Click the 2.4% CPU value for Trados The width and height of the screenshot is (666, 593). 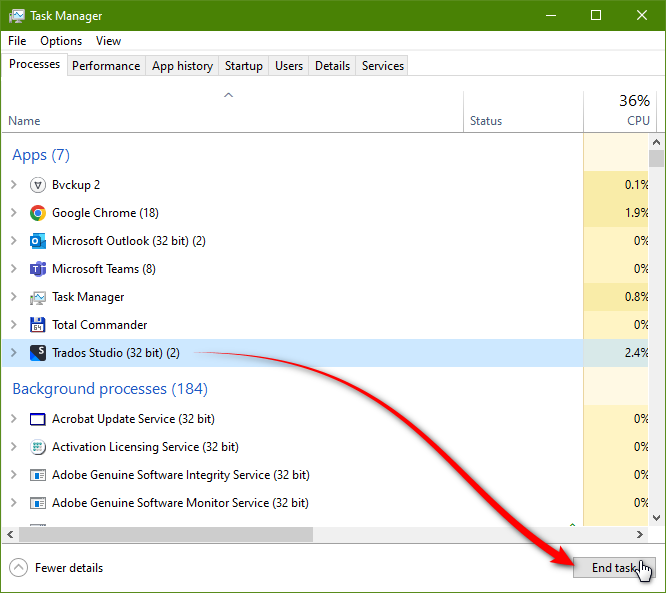click(x=636, y=353)
